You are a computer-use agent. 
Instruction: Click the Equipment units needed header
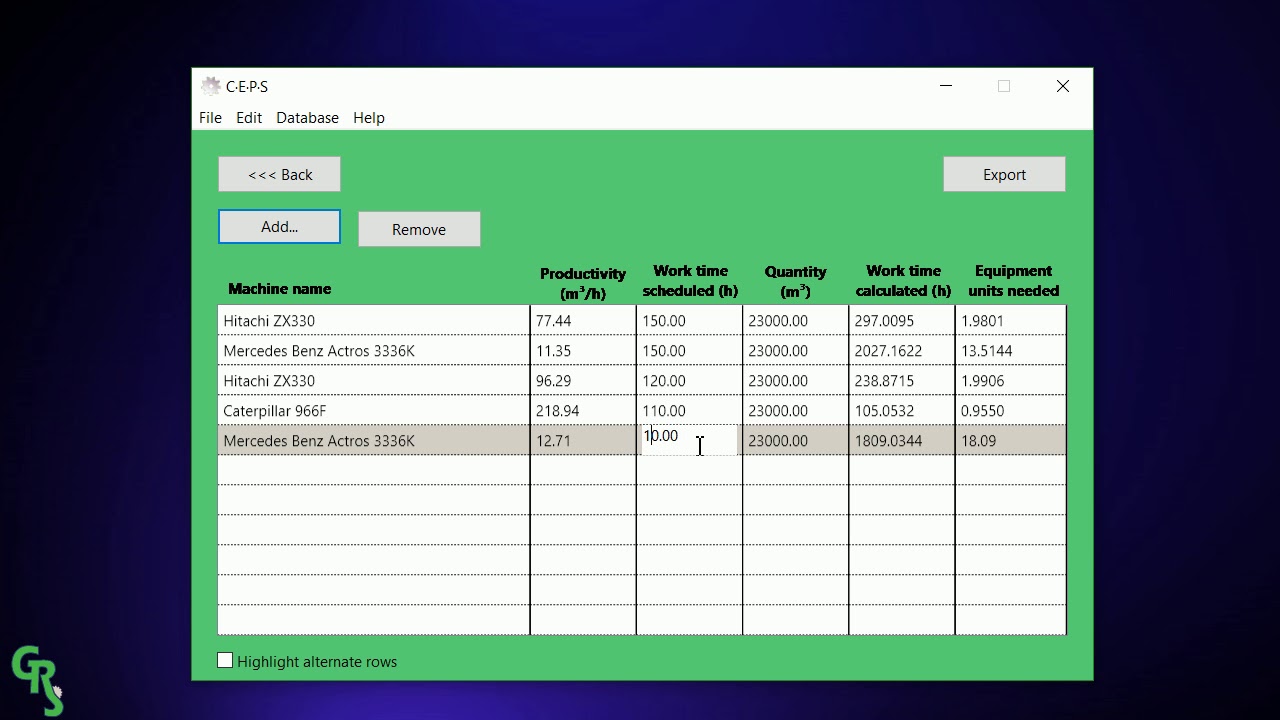click(x=1013, y=281)
